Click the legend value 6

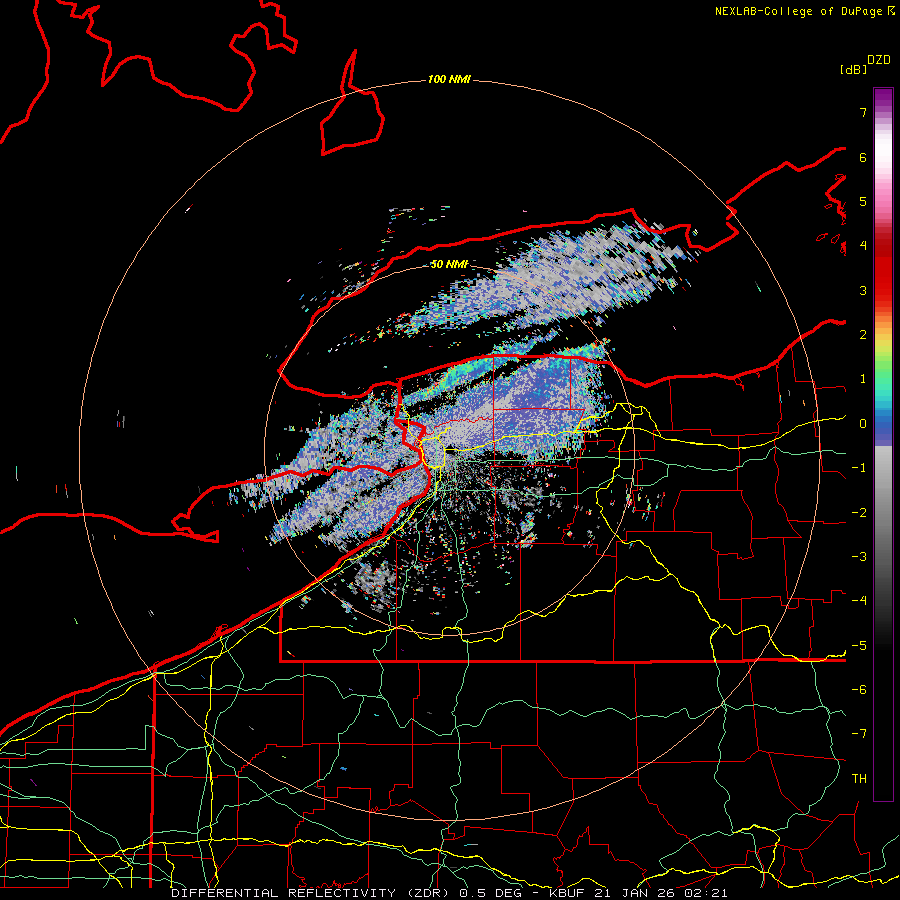point(863,157)
